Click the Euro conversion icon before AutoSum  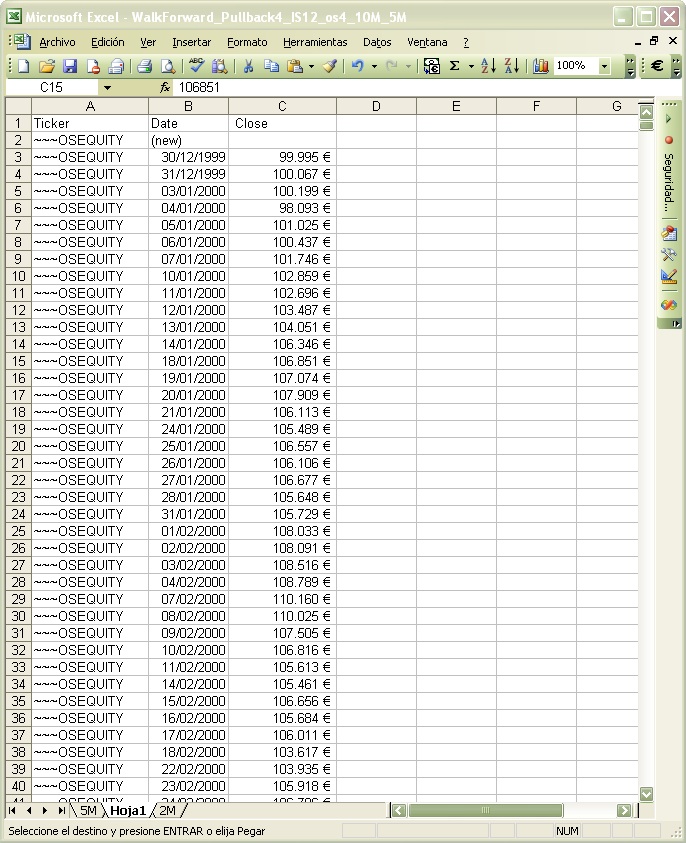pyautogui.click(x=431, y=66)
